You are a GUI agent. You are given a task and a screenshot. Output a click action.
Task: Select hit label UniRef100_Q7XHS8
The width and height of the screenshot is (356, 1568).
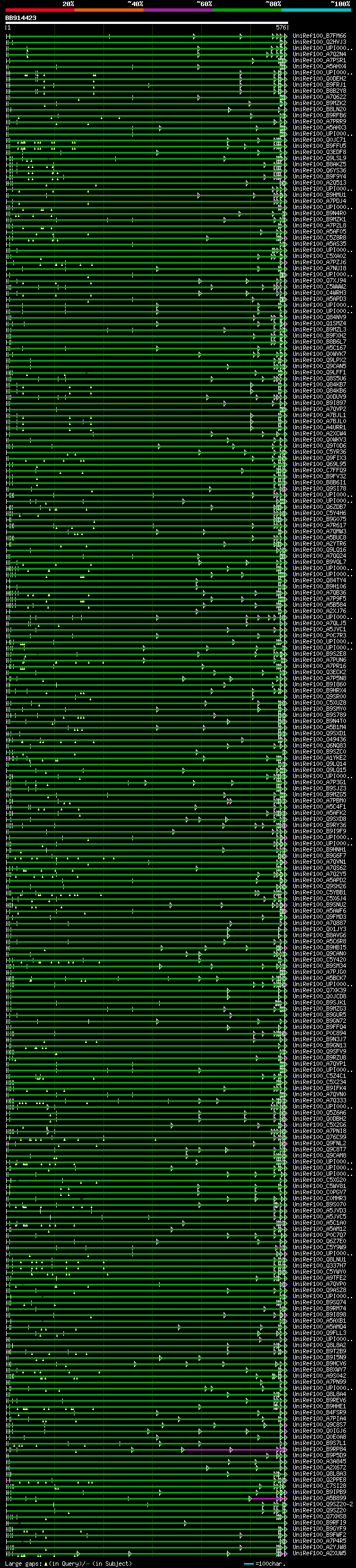319,1517
